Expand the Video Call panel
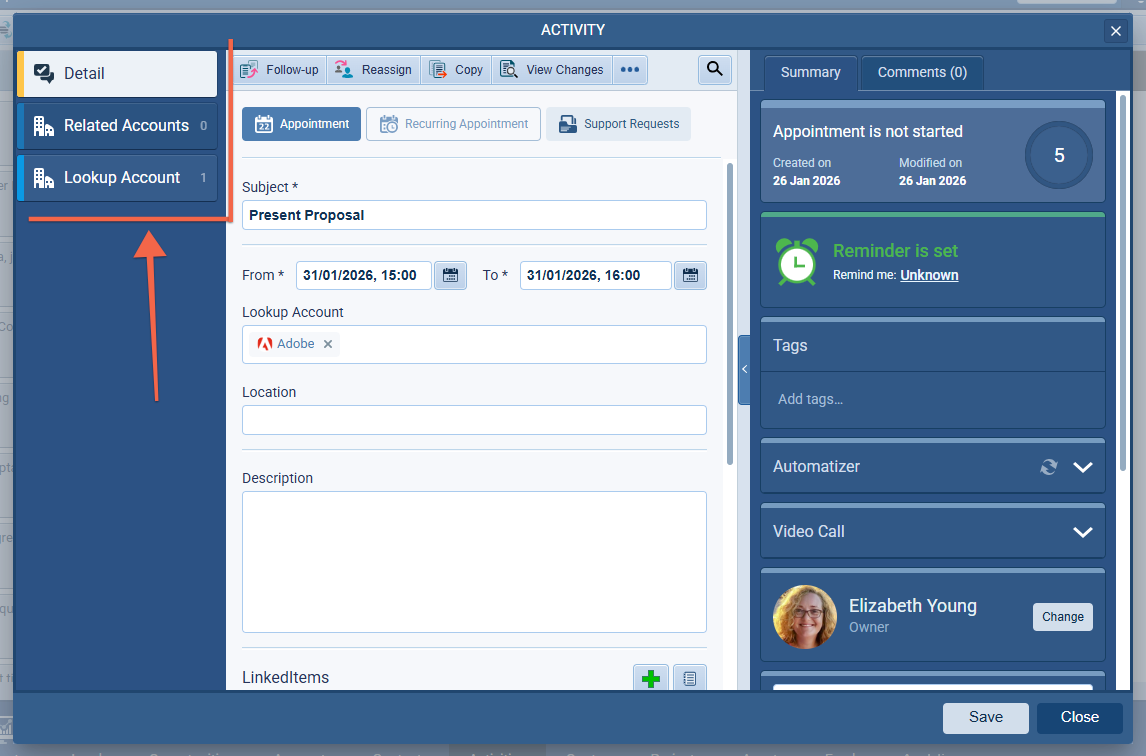This screenshot has height=756, width=1146. pyautogui.click(x=1082, y=532)
